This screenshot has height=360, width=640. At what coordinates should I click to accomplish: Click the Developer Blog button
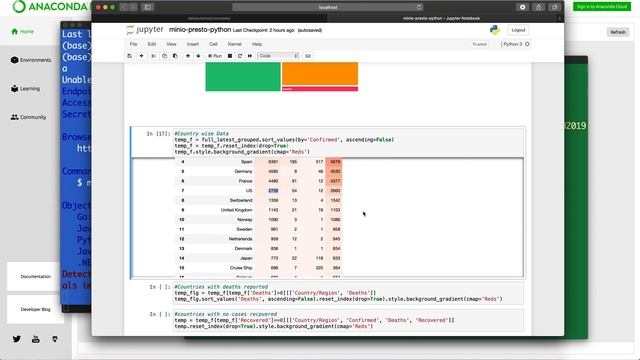tap(35, 309)
